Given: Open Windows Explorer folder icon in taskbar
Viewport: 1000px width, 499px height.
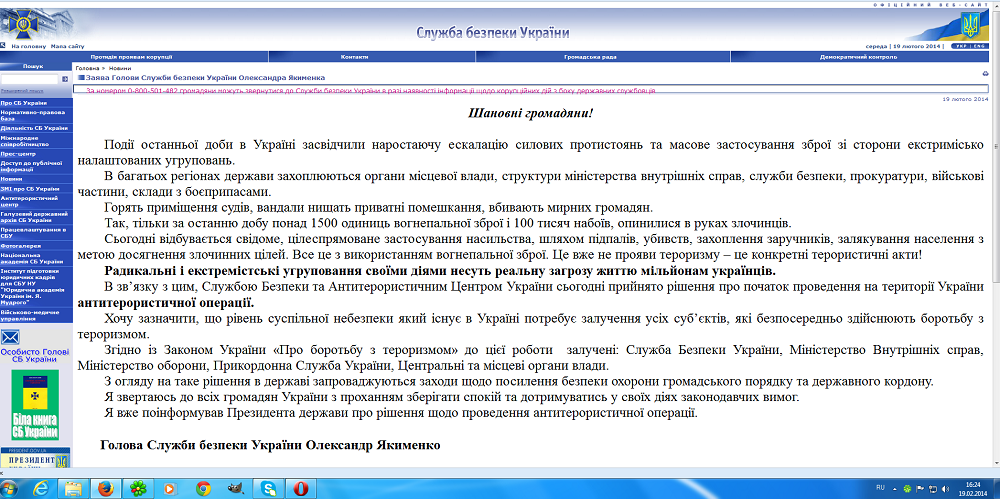Looking at the screenshot, I should 73,488.
